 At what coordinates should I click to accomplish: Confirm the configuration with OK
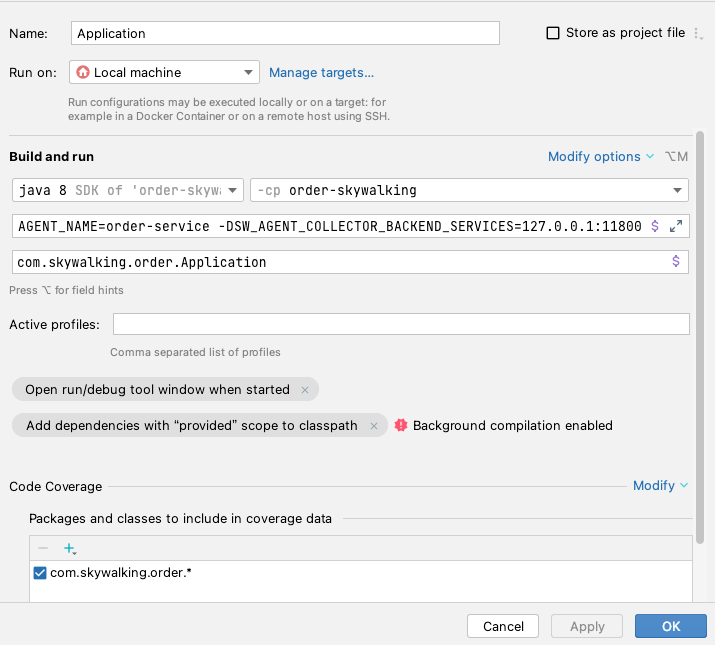click(x=670, y=626)
